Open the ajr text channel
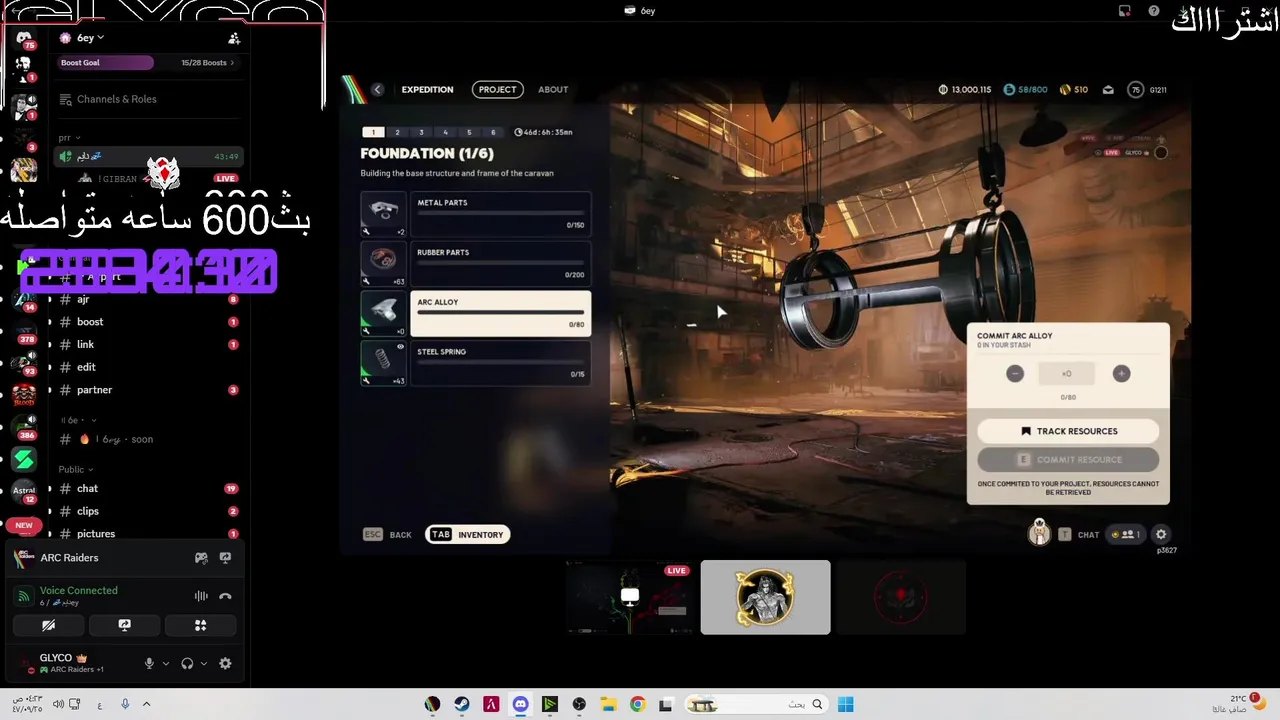Viewport: 1280px width, 720px height. click(147, 299)
